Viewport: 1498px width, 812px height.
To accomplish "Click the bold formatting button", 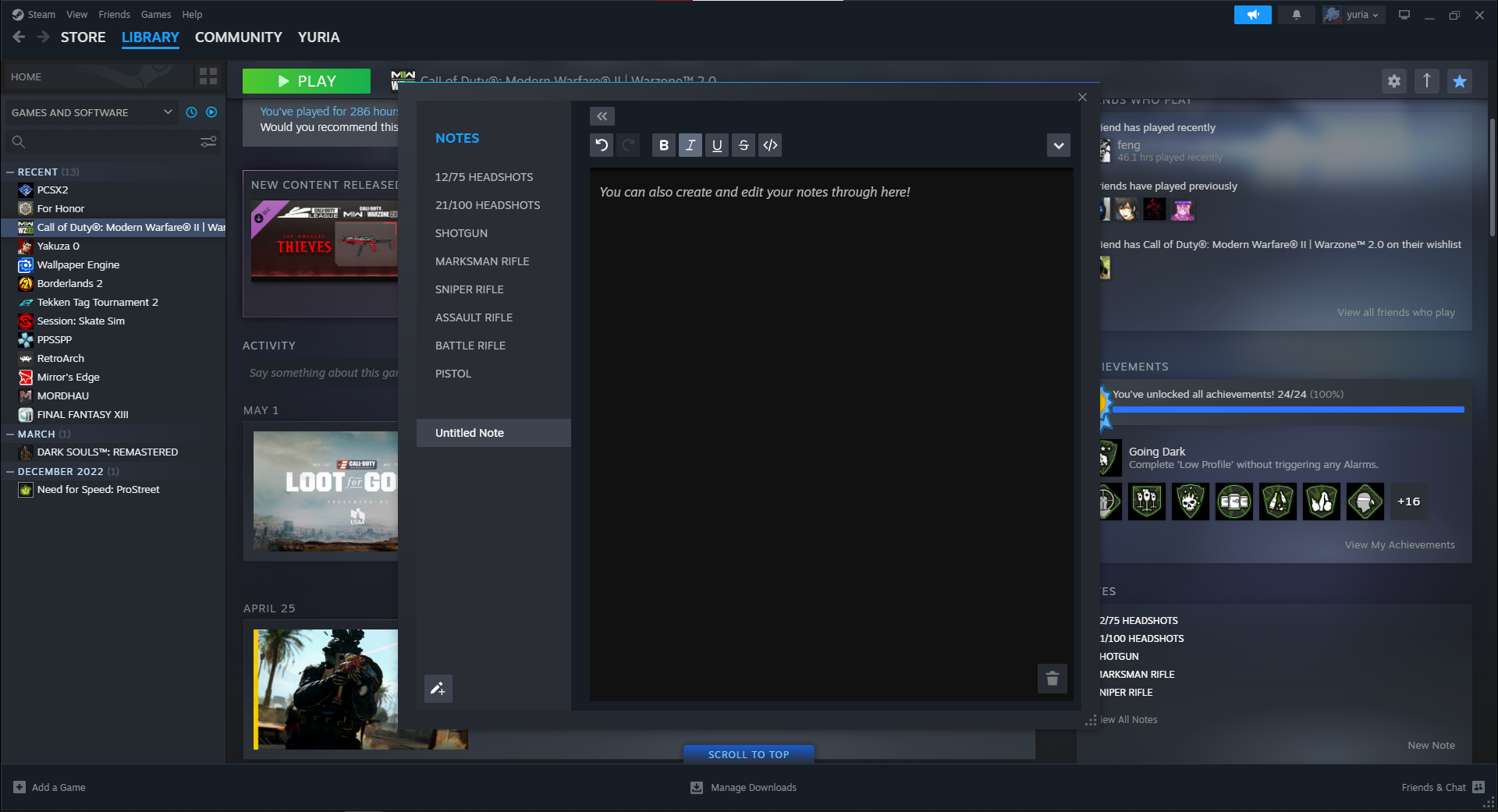I will [x=664, y=145].
